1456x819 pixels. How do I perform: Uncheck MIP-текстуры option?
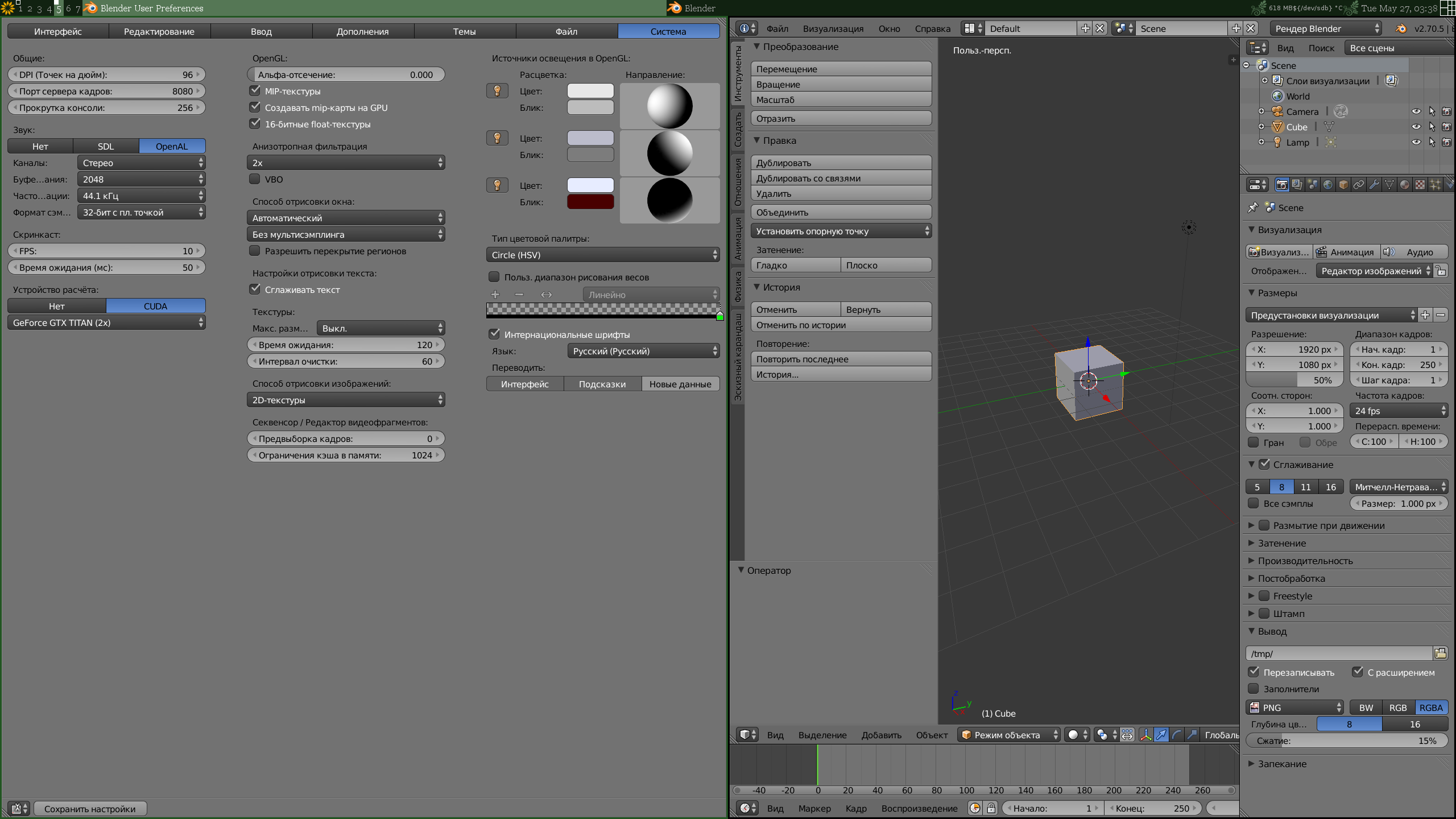coord(255,91)
